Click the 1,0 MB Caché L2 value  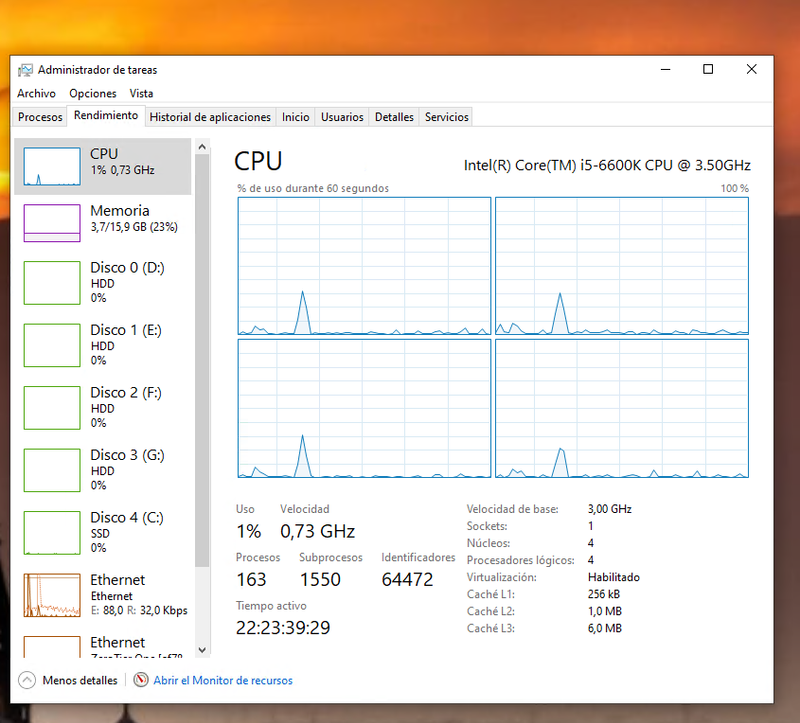[x=605, y=611]
